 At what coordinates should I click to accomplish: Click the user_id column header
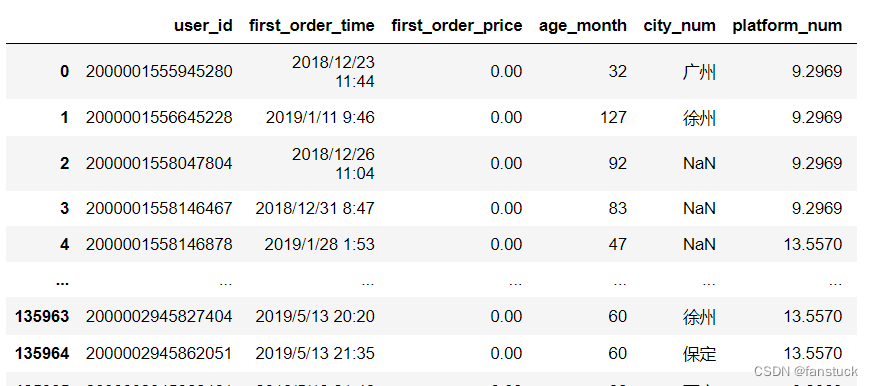pos(203,26)
